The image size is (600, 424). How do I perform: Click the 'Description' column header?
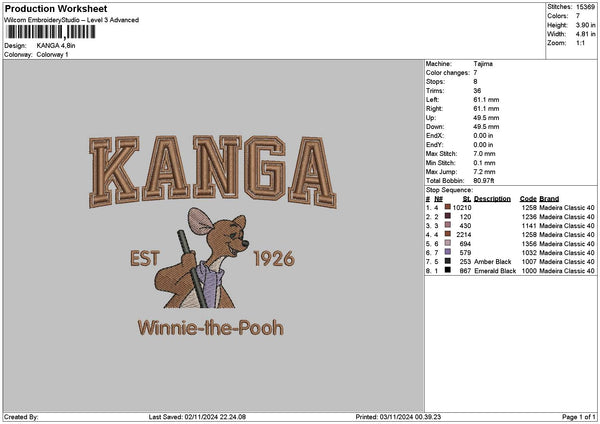(492, 199)
